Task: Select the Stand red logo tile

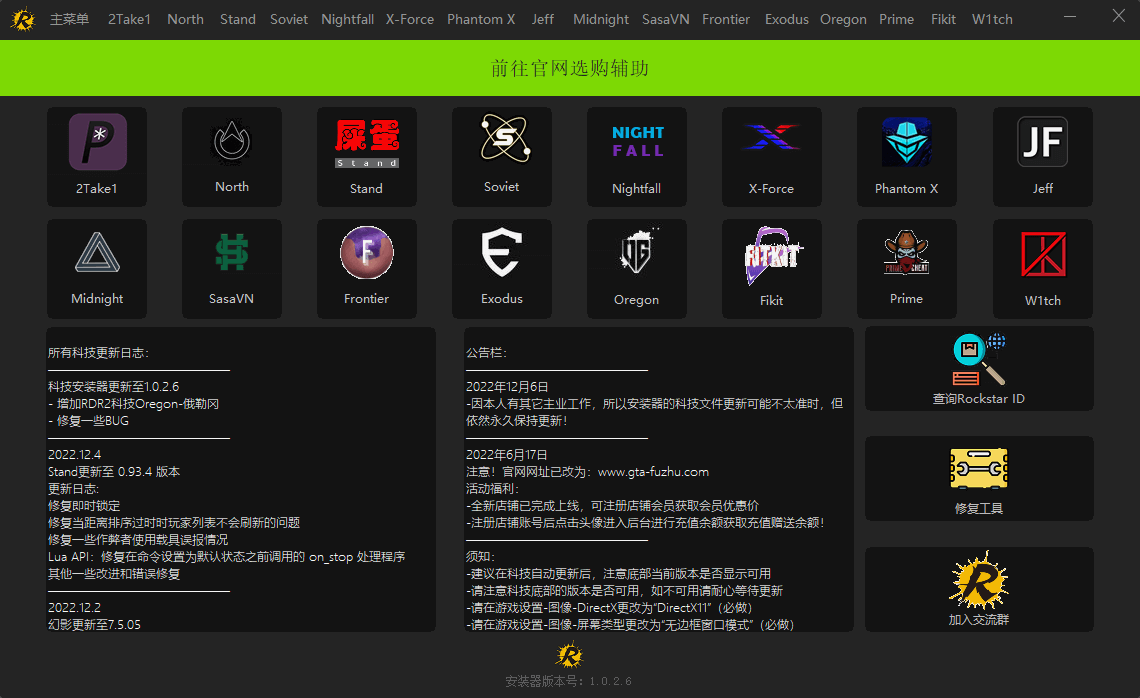Action: (366, 157)
